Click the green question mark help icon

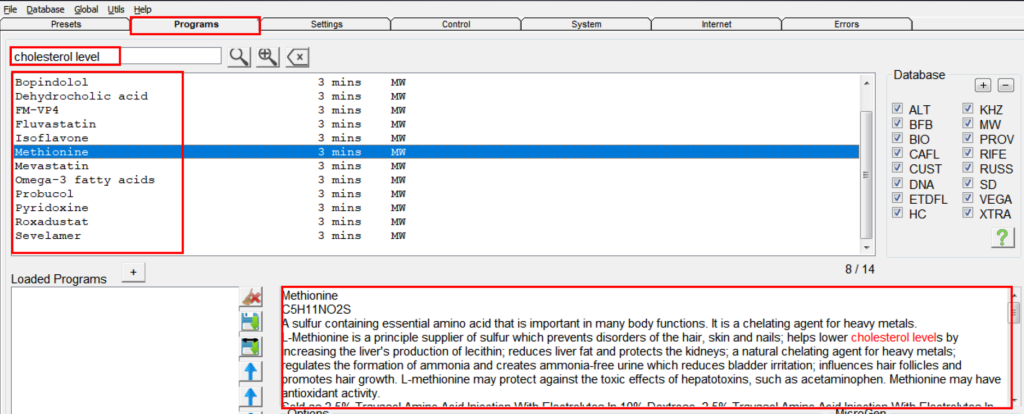tap(1002, 237)
